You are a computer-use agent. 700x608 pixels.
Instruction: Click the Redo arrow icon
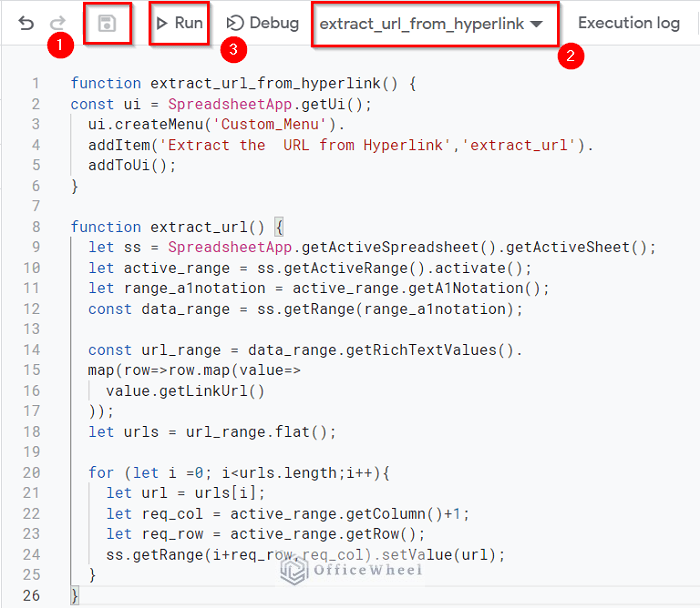58,23
